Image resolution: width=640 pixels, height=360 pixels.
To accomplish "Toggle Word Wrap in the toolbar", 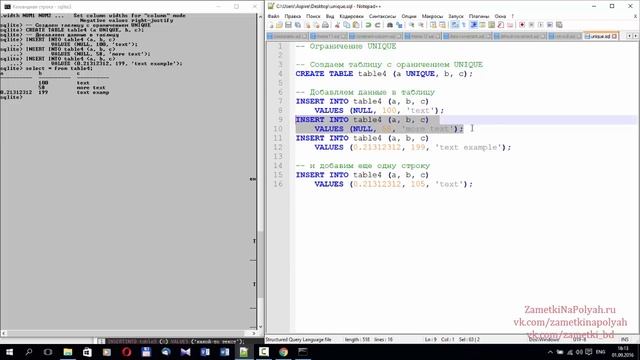I will coord(454,25).
